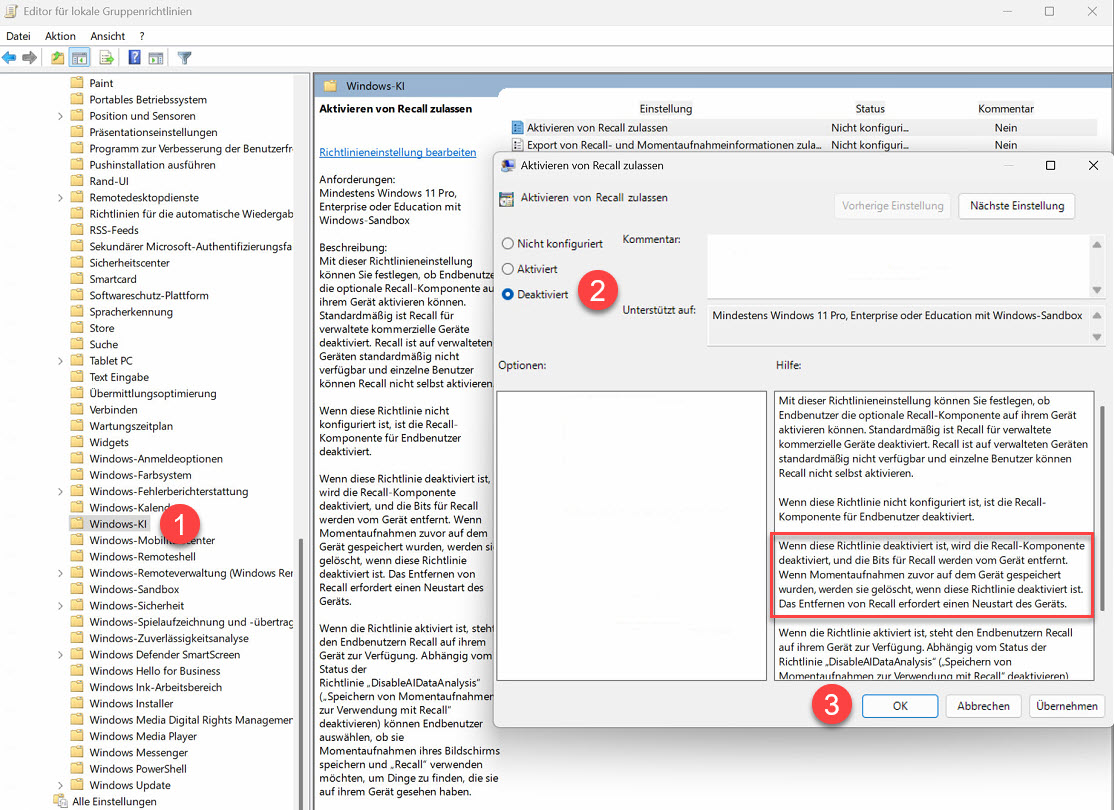Click the filter funnel toolbar icon
This screenshot has width=1114, height=810.
185,58
